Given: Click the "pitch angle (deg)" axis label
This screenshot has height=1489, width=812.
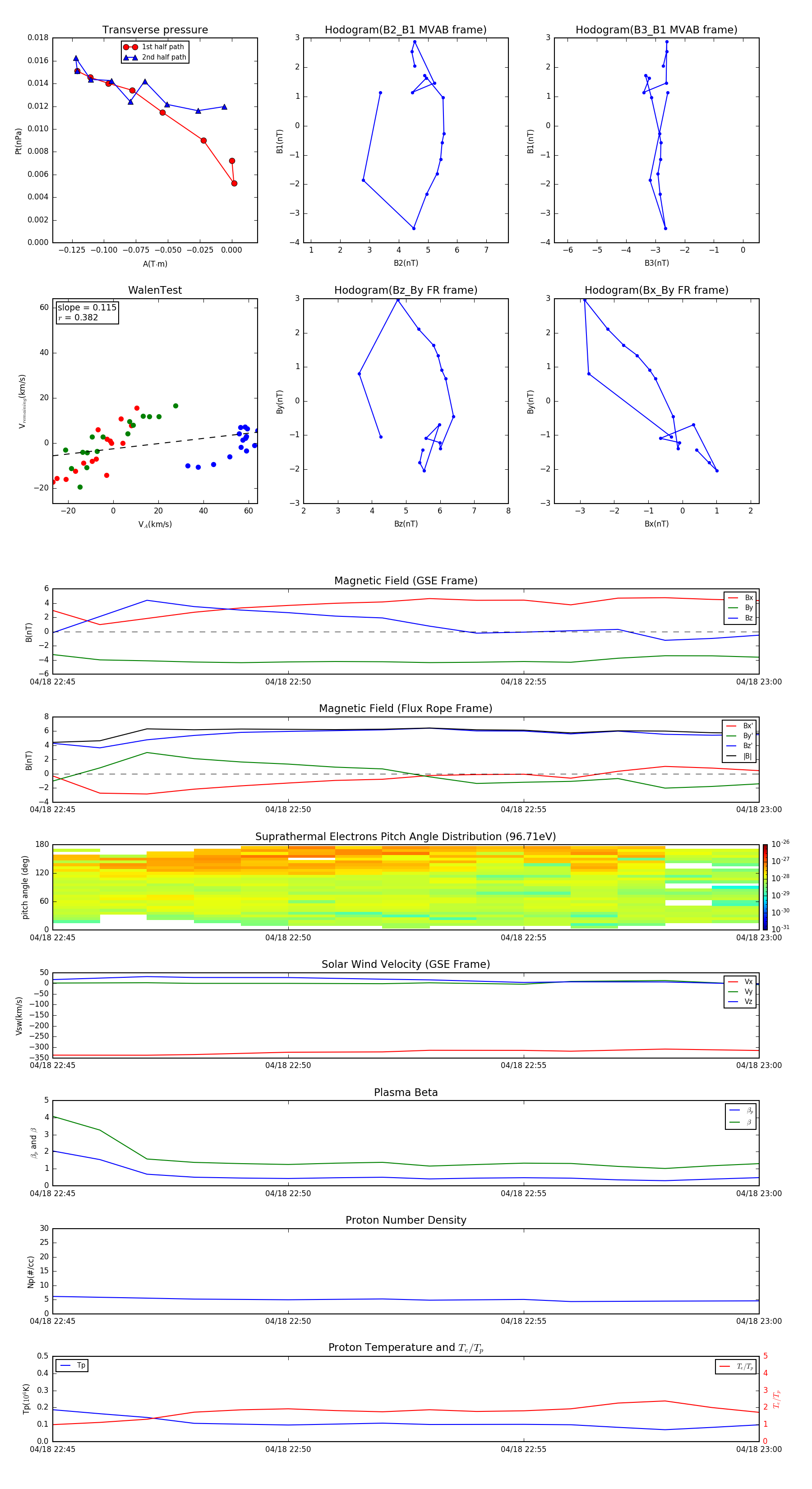Looking at the screenshot, I should (25, 887).
